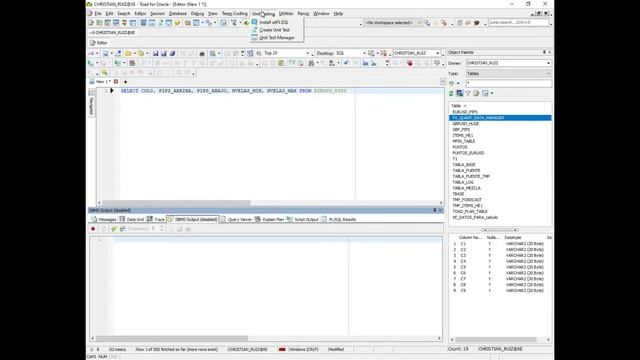Click the Column Name header in columns grid

click(x=470, y=238)
